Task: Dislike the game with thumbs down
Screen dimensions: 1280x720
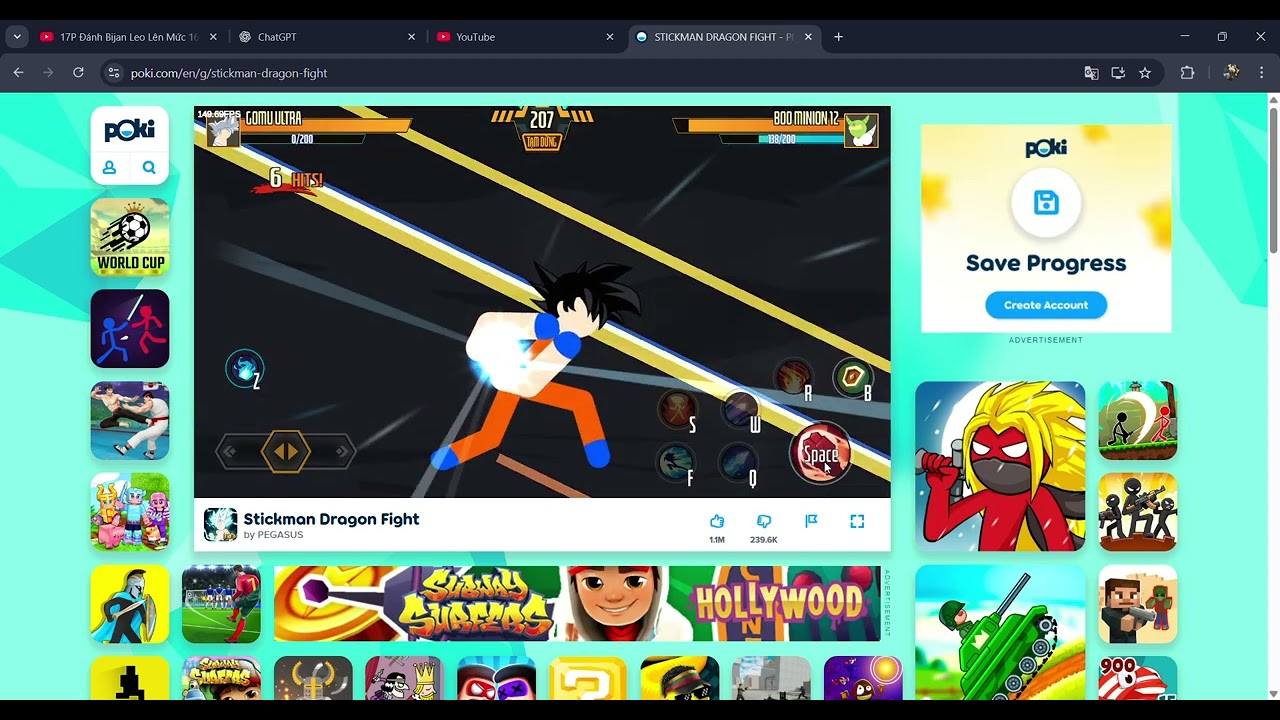Action: pyautogui.click(x=764, y=521)
